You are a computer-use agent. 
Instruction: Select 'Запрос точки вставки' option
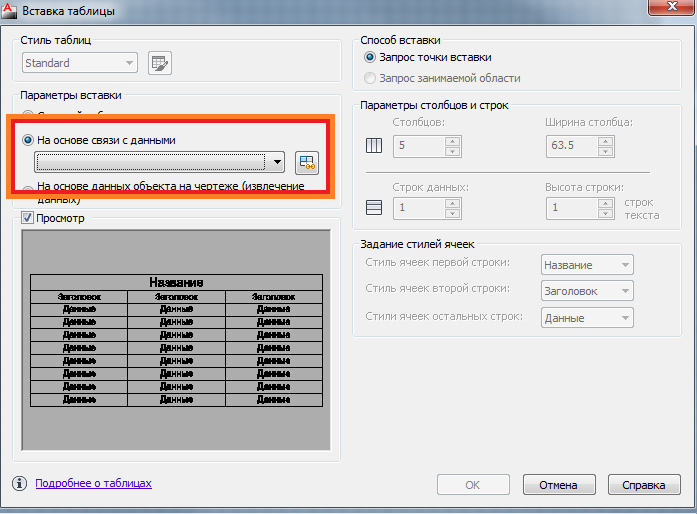pyautogui.click(x=371, y=58)
